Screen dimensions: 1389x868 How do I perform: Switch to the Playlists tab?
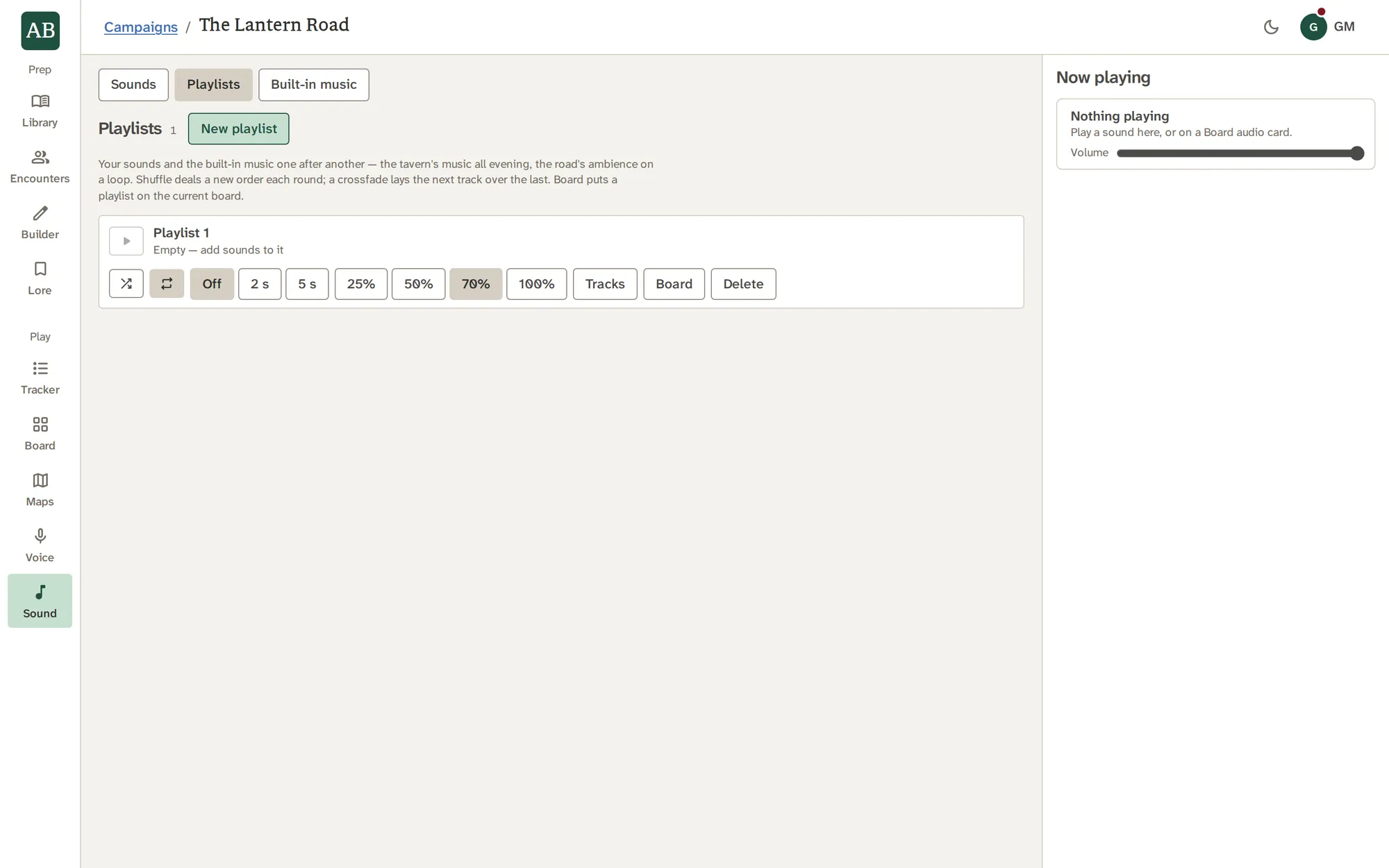[x=213, y=85]
